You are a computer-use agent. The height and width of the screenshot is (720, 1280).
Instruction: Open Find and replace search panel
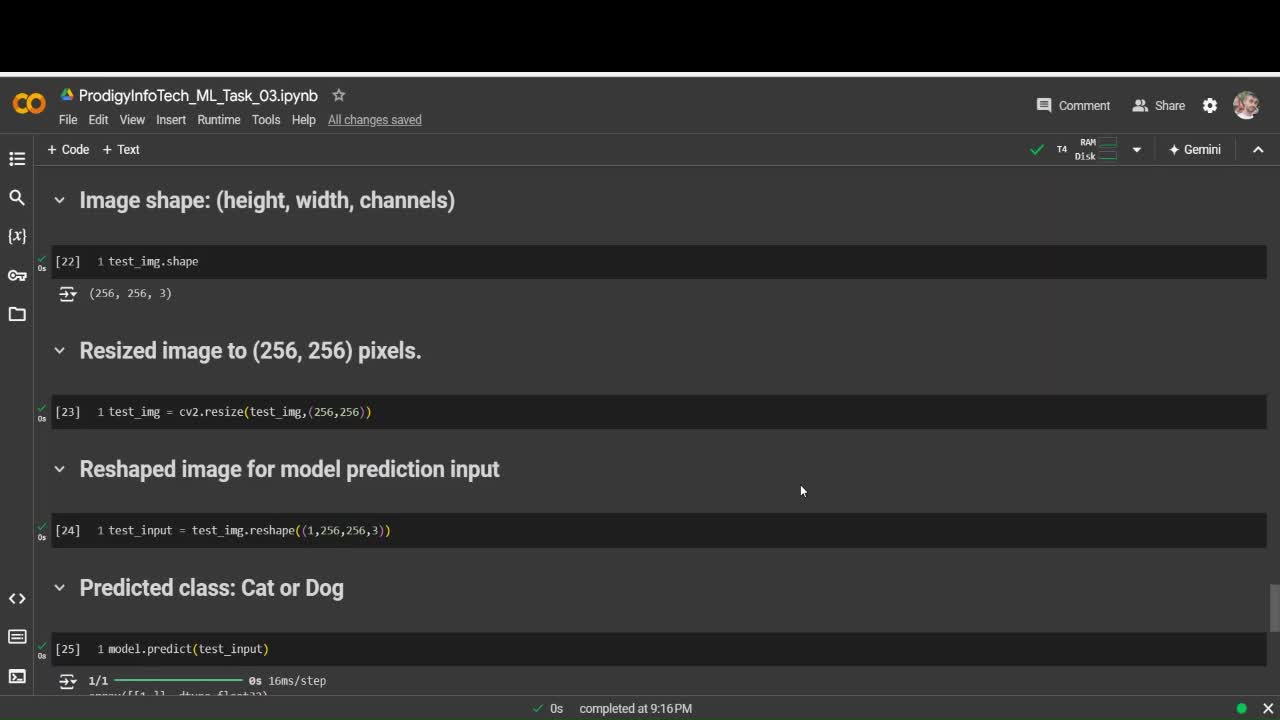[17, 198]
